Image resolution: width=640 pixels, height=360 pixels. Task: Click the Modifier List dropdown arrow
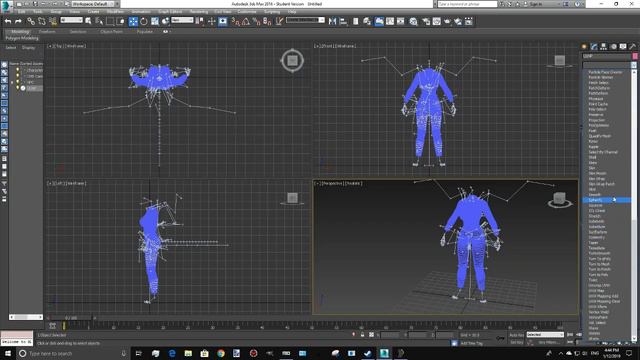[x=634, y=65]
